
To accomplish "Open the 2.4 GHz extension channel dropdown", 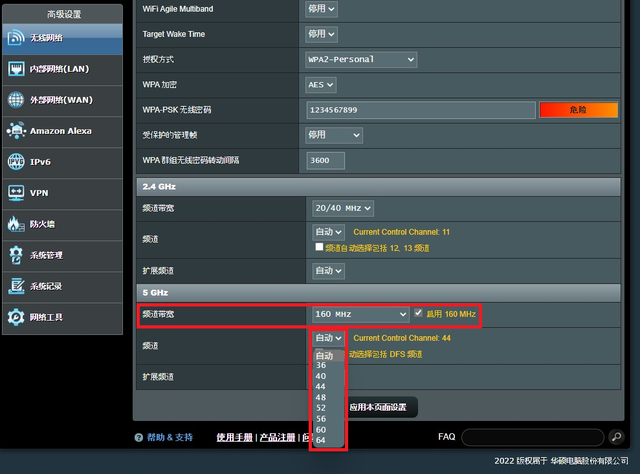I will coord(328,271).
